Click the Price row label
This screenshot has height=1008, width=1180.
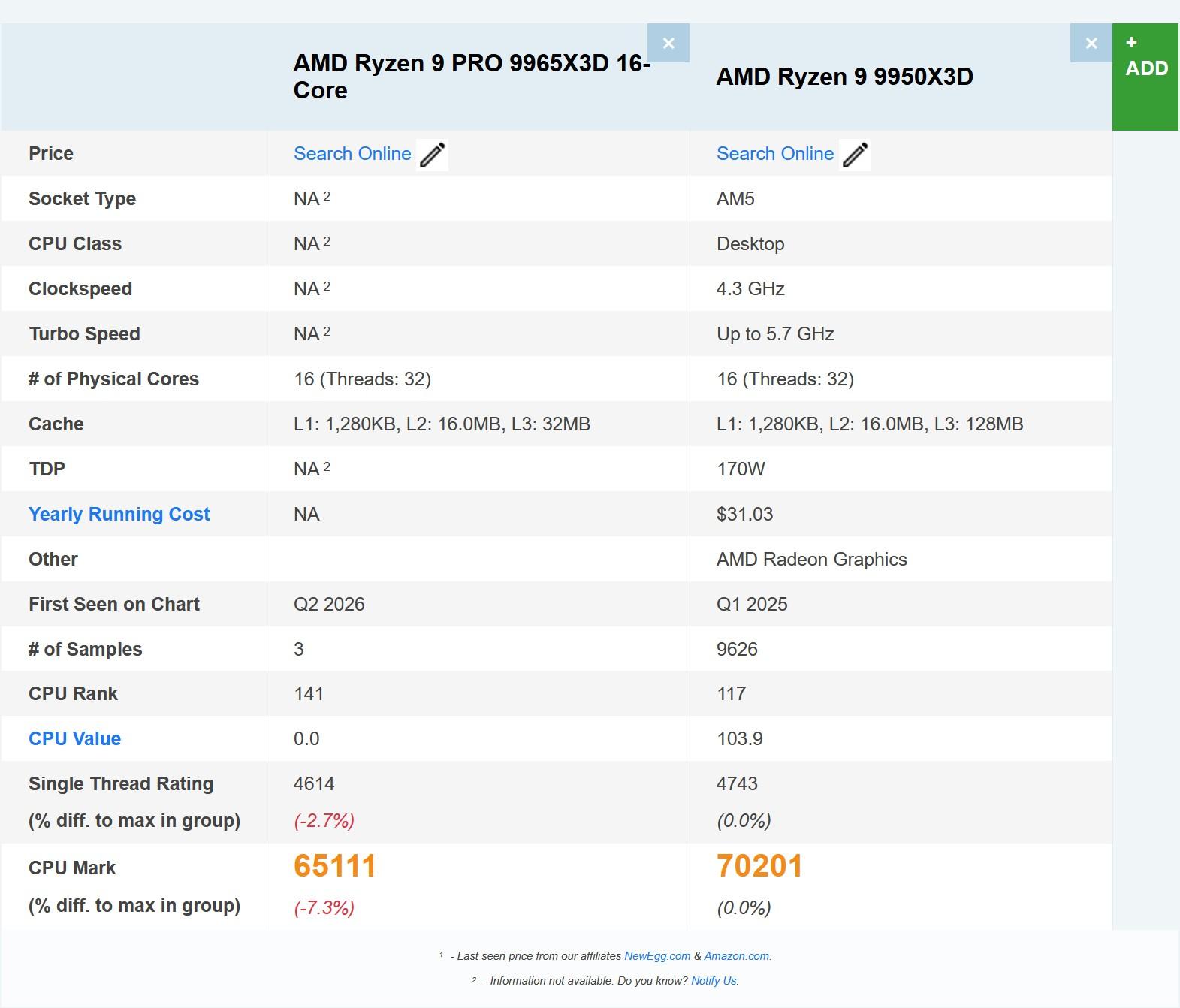[x=51, y=153]
